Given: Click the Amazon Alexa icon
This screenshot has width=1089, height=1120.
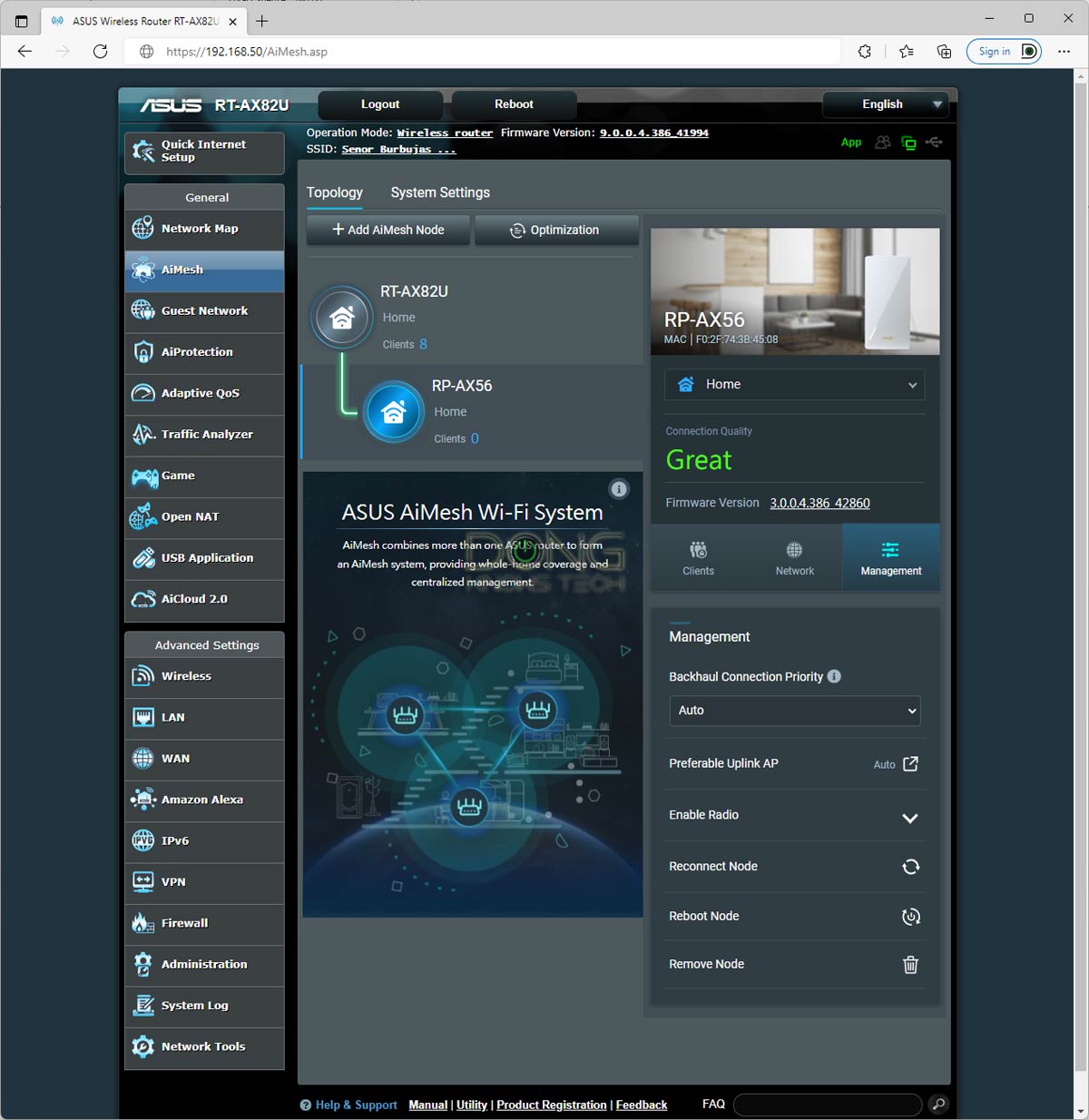Looking at the screenshot, I should (143, 800).
